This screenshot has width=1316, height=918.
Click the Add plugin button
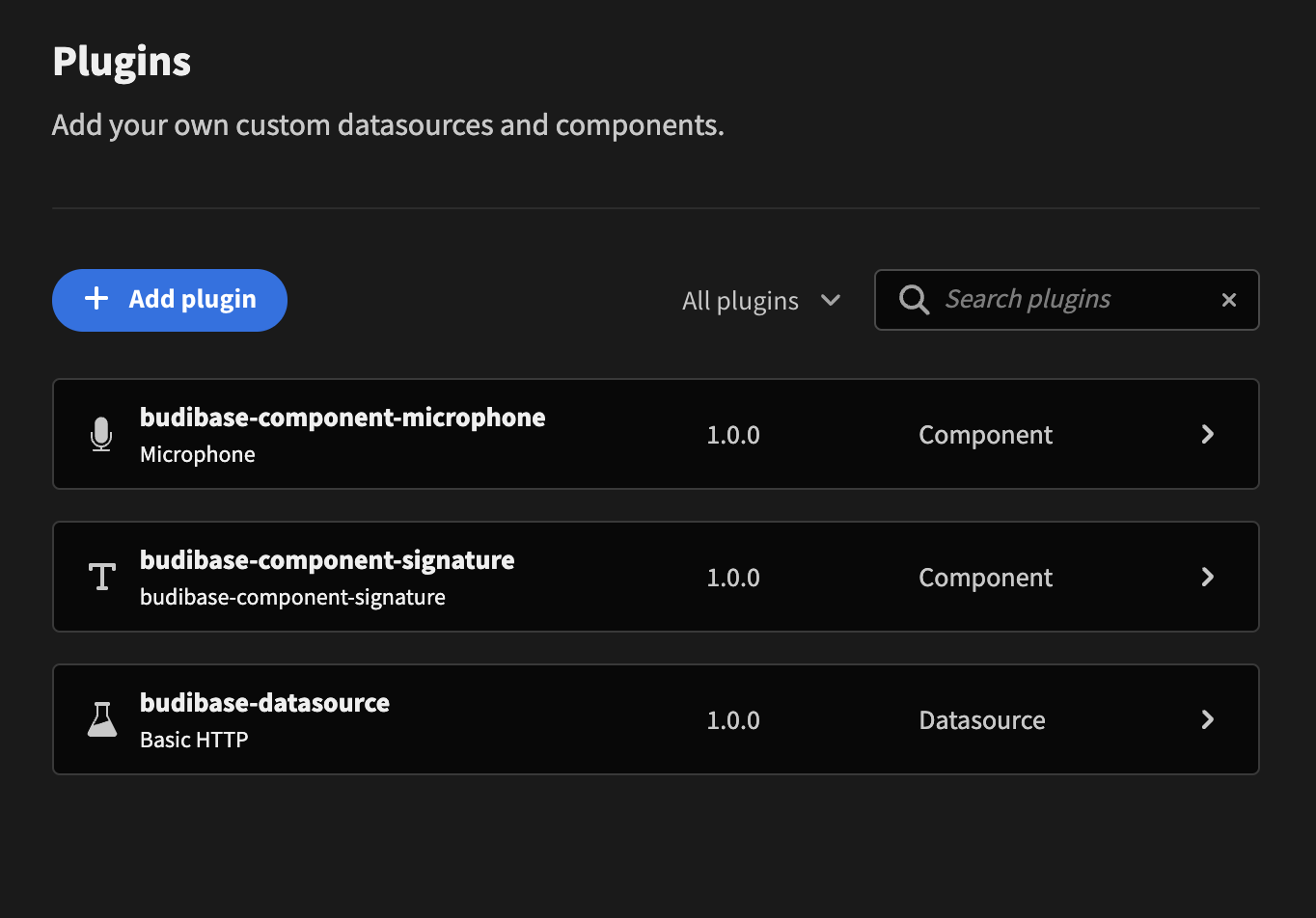point(170,300)
